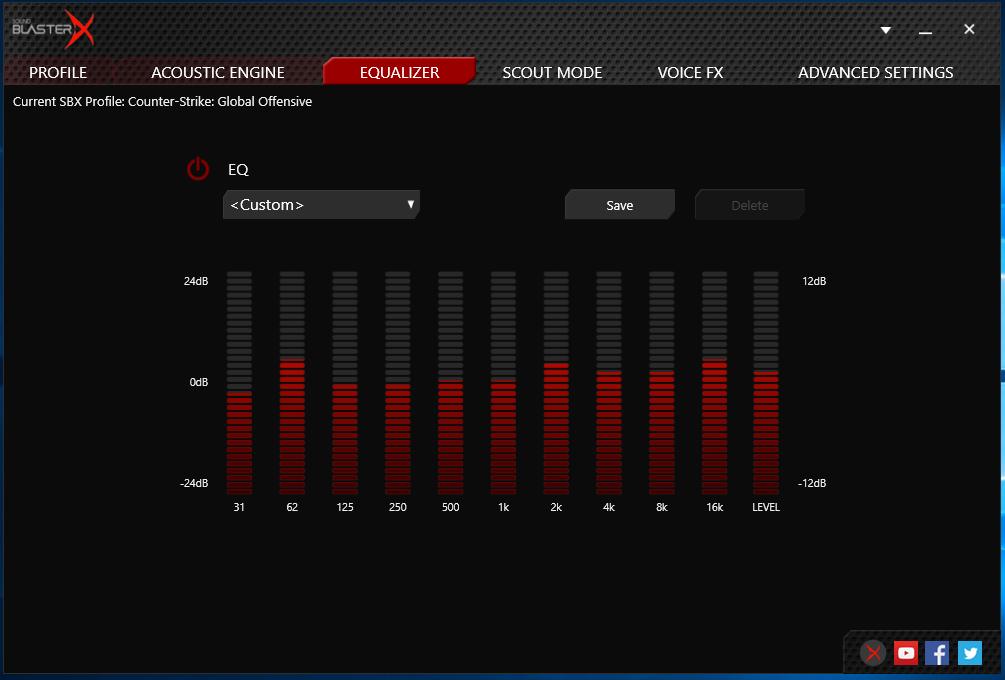
Task: Open the Acoustic Engine tab
Action: click(x=218, y=72)
